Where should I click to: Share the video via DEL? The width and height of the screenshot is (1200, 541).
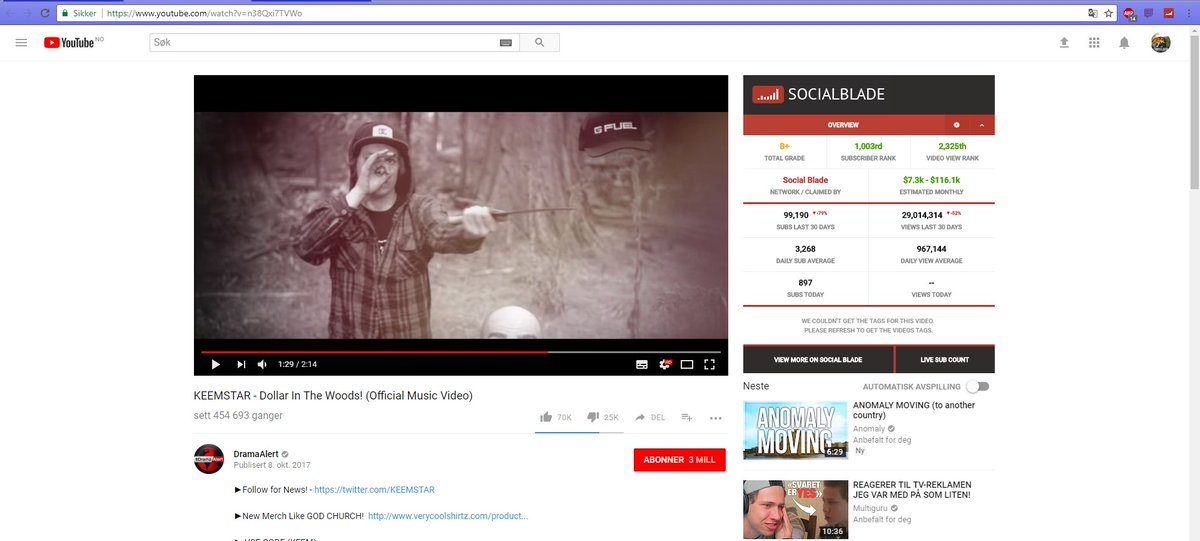click(649, 417)
